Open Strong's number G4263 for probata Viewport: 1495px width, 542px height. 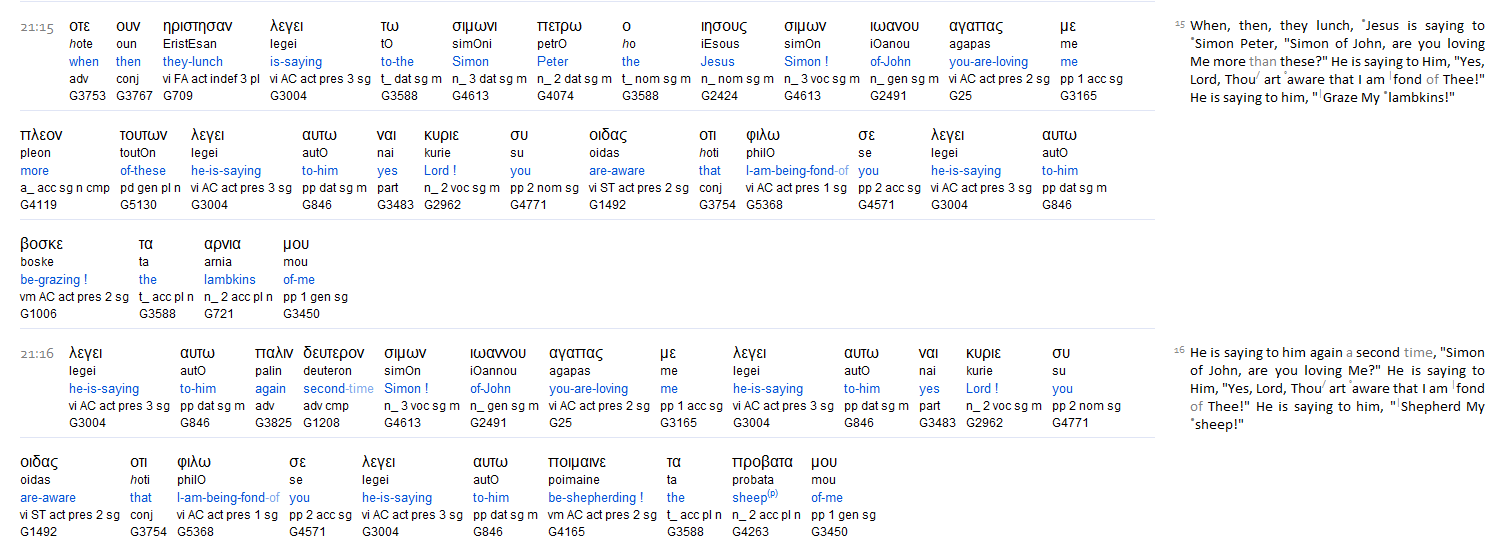pos(750,532)
